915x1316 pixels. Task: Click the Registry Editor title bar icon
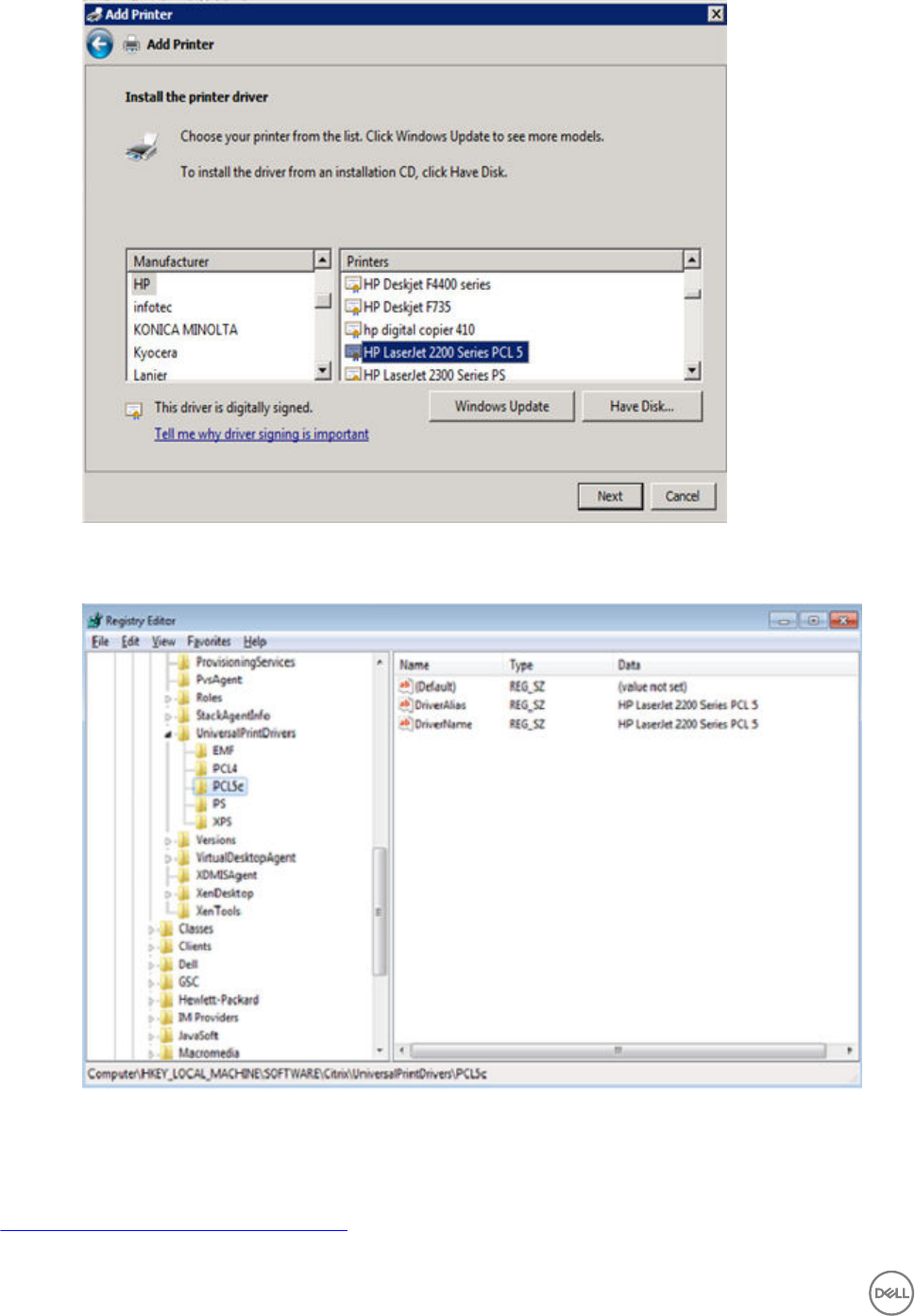pyautogui.click(x=95, y=620)
